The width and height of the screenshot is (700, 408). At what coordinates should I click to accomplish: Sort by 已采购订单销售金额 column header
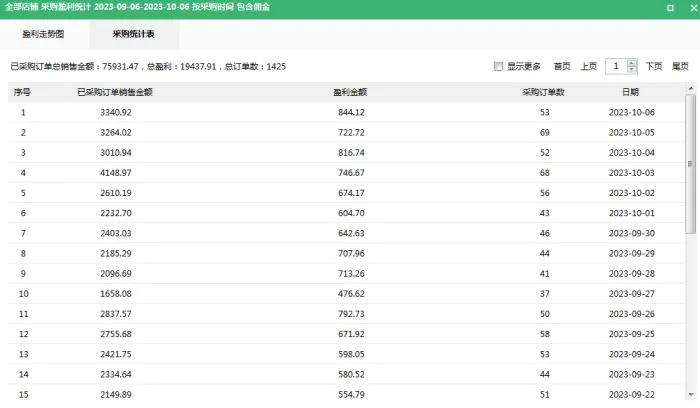click(x=115, y=92)
